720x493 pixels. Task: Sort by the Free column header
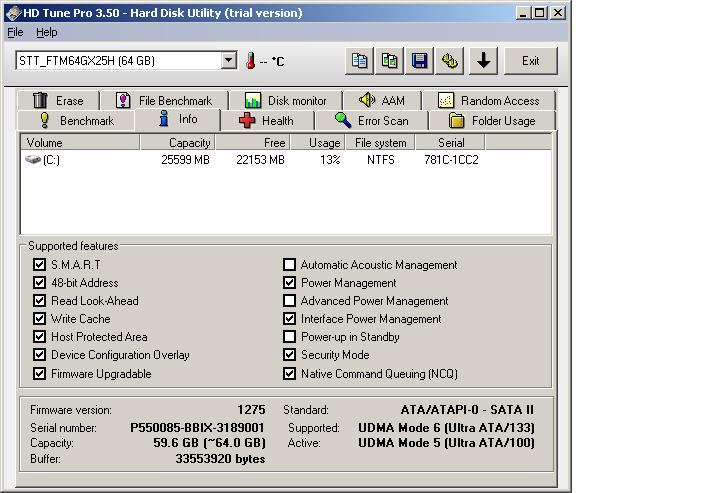(x=253, y=142)
